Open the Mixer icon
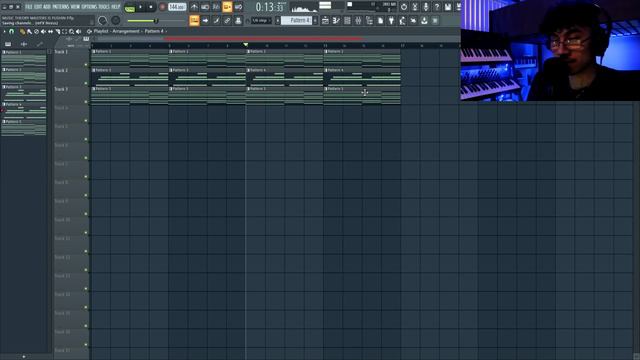This screenshot has height=360, width=640. click(358, 20)
